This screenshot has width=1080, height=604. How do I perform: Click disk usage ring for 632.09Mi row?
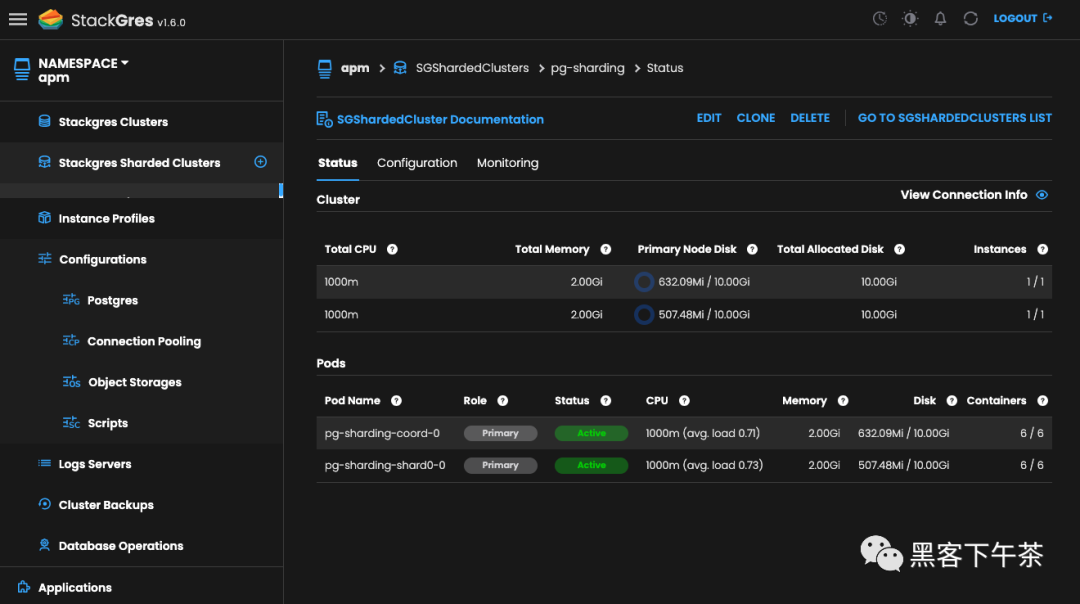[x=644, y=282]
